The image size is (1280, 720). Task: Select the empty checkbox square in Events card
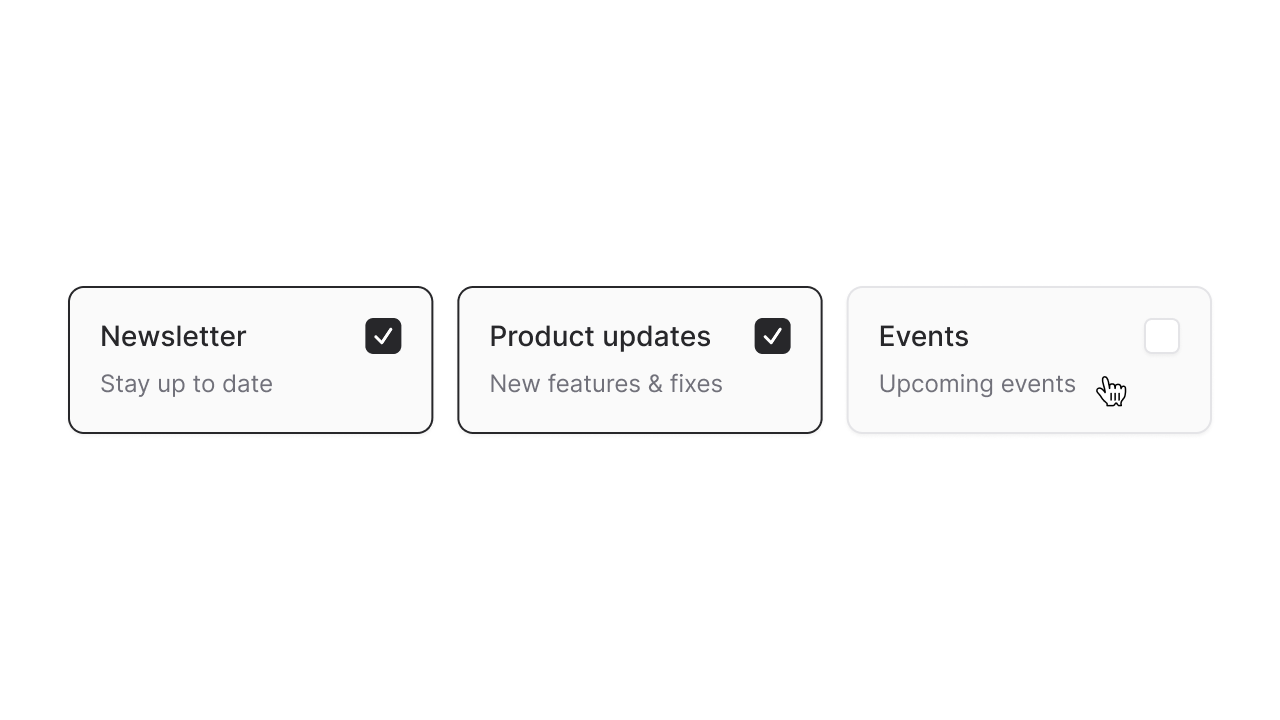click(x=1162, y=336)
